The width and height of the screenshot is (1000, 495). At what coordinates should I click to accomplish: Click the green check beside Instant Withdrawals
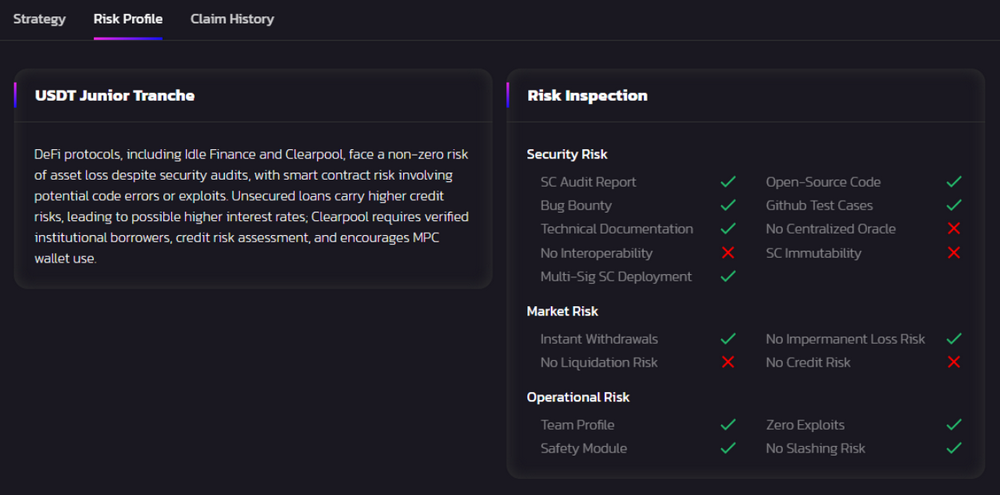pyautogui.click(x=728, y=339)
